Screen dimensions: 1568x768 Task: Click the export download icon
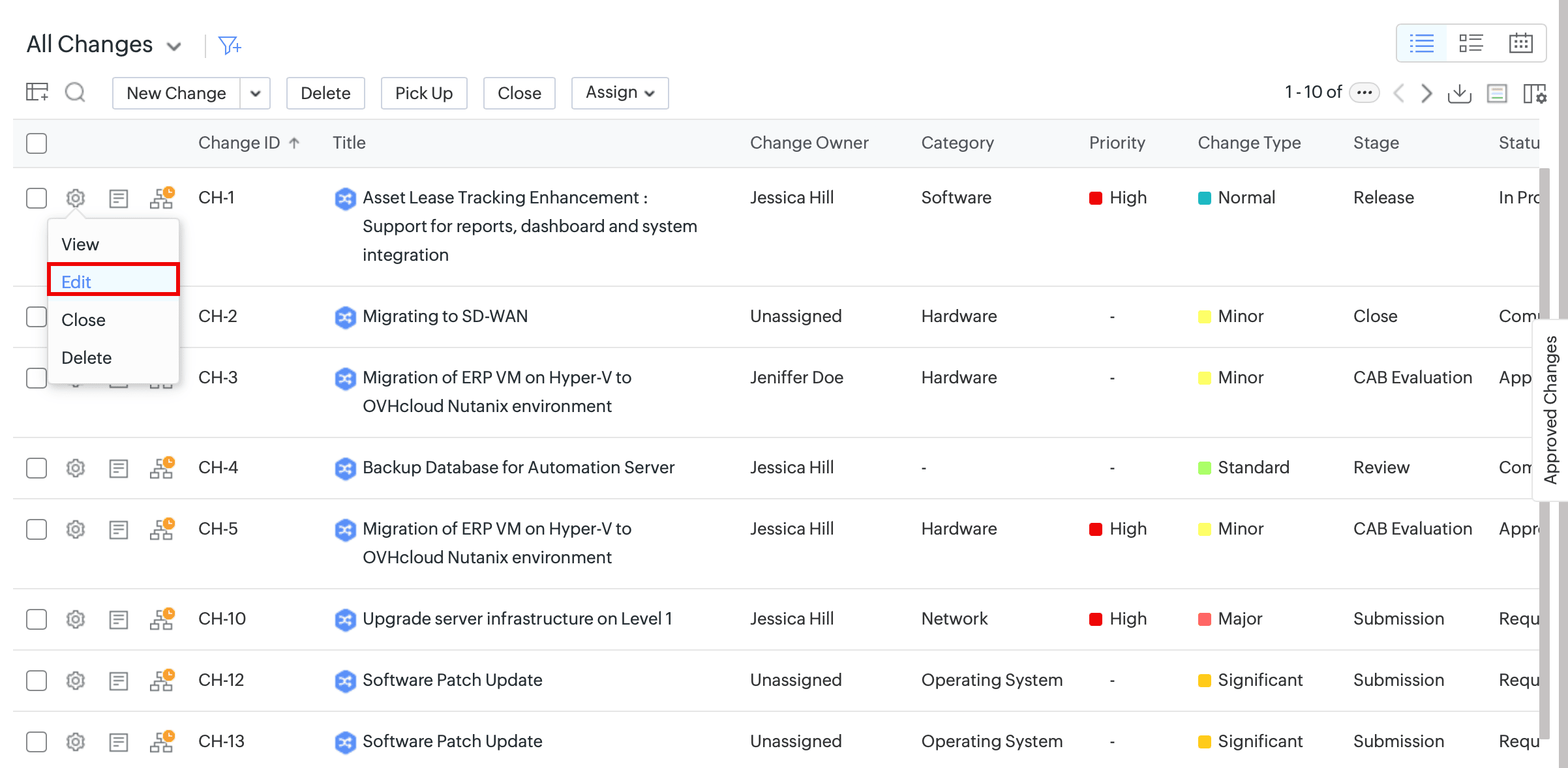pos(1459,93)
